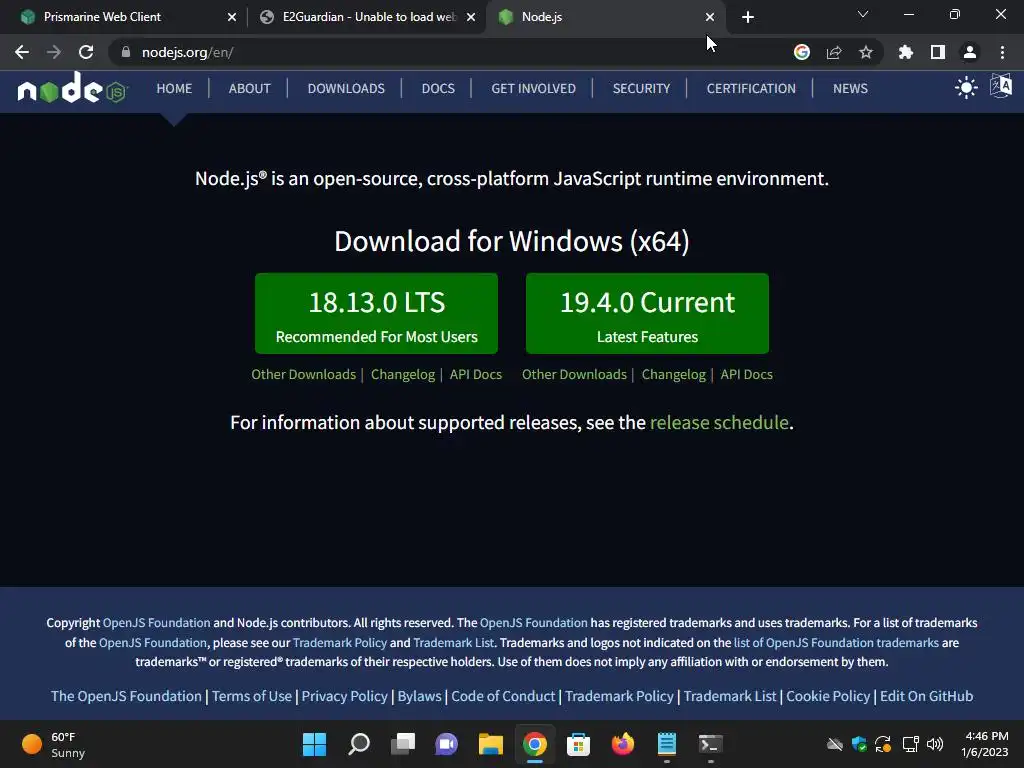Screen dimensions: 1024x768
Task: Close the Prismarine Web Client tab
Action: tap(232, 17)
